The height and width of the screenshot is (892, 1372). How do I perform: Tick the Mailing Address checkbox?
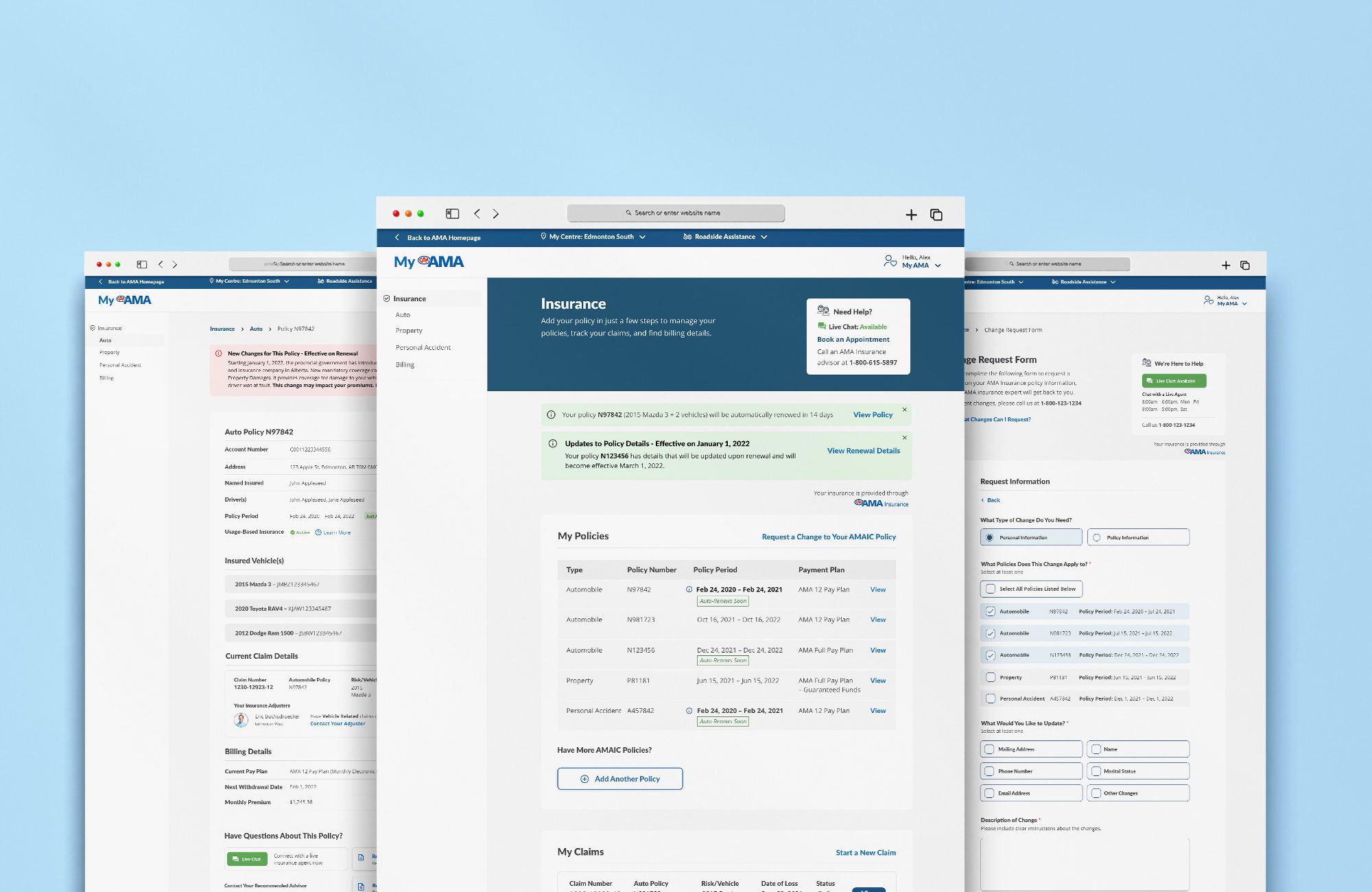pyautogui.click(x=989, y=749)
